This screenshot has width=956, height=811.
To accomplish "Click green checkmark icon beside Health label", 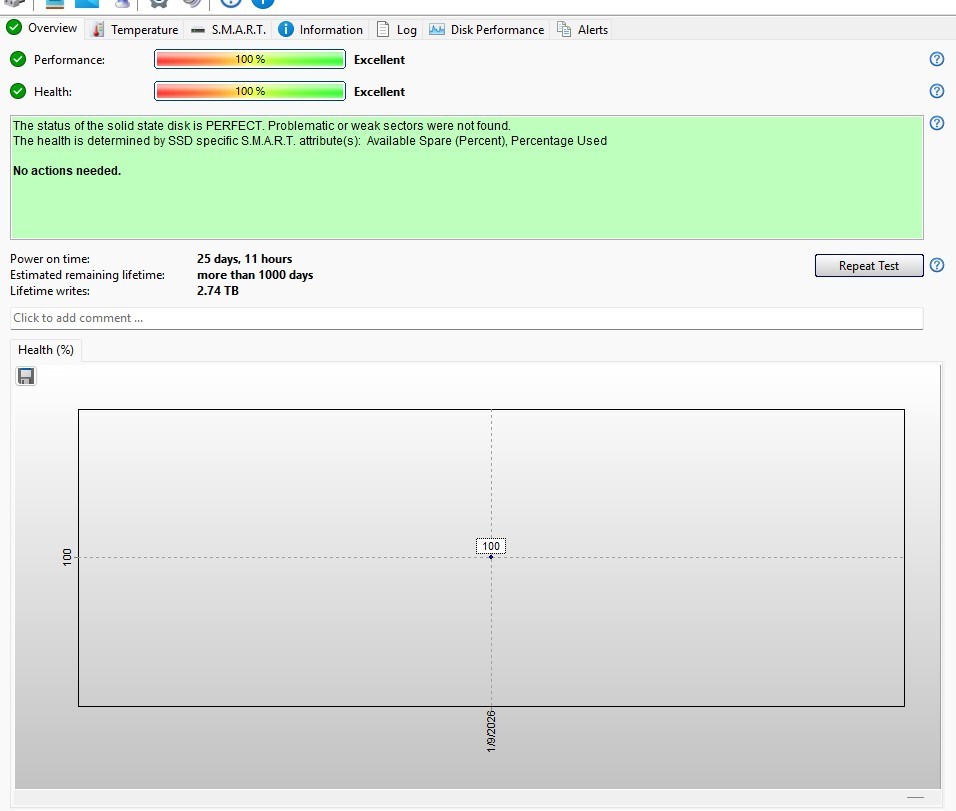I will (18, 91).
